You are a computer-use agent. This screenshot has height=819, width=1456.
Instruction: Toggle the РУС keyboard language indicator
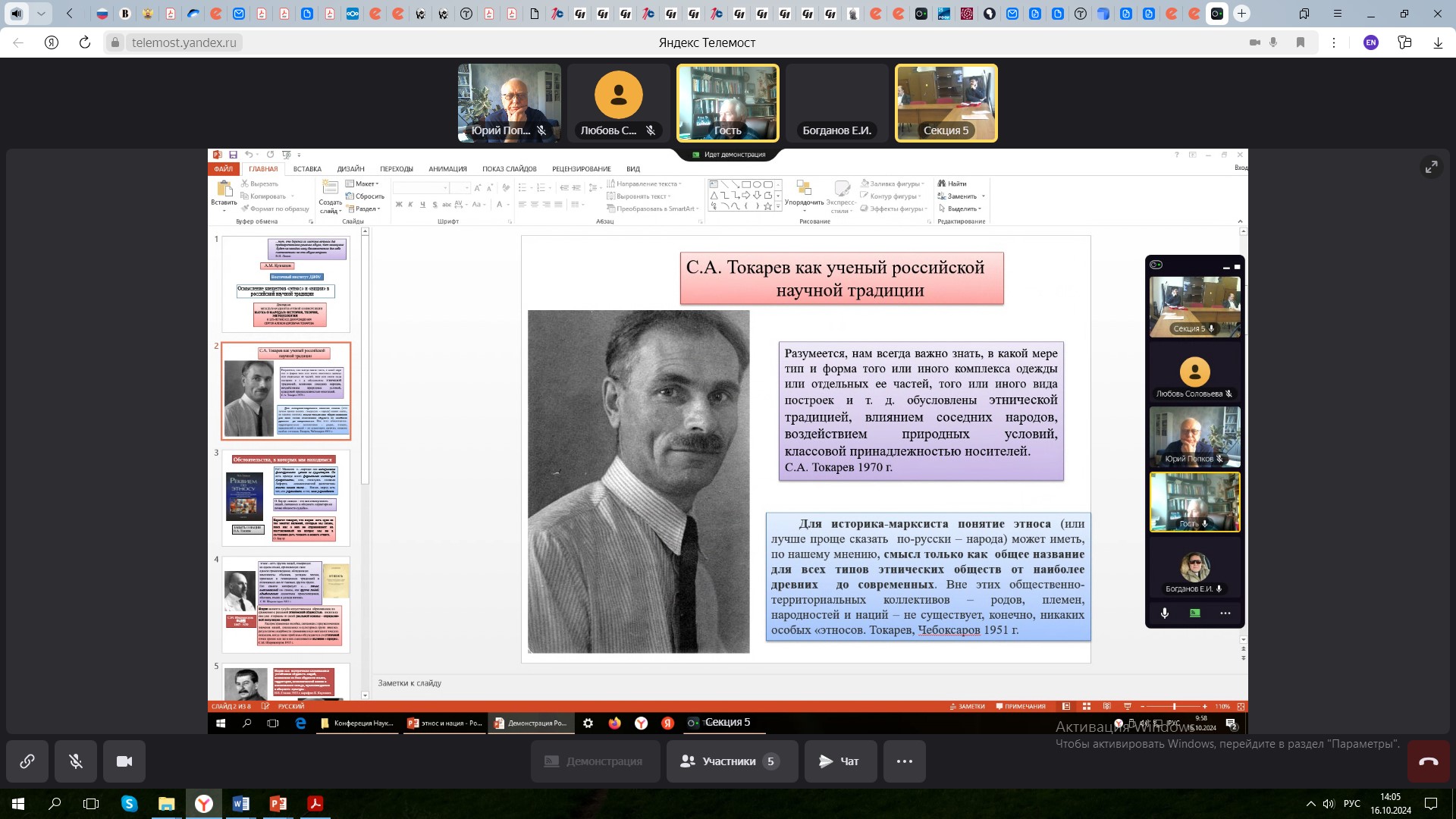point(1351,804)
